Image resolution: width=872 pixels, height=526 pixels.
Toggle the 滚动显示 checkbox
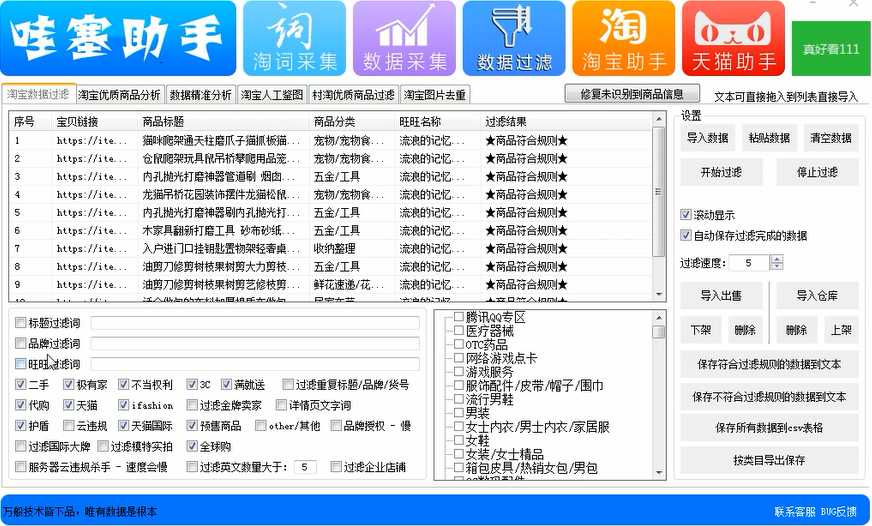pos(686,215)
